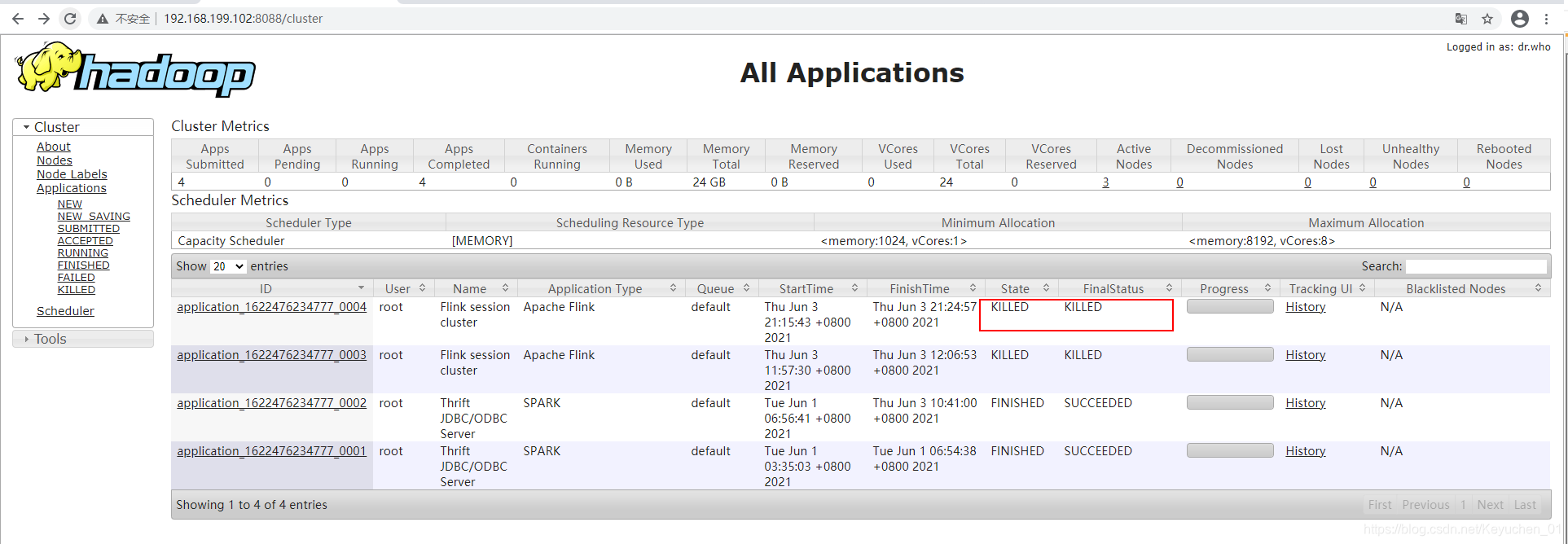Screen dimensions: 1568x544
Task: Focus the Search input field
Action: (1476, 266)
